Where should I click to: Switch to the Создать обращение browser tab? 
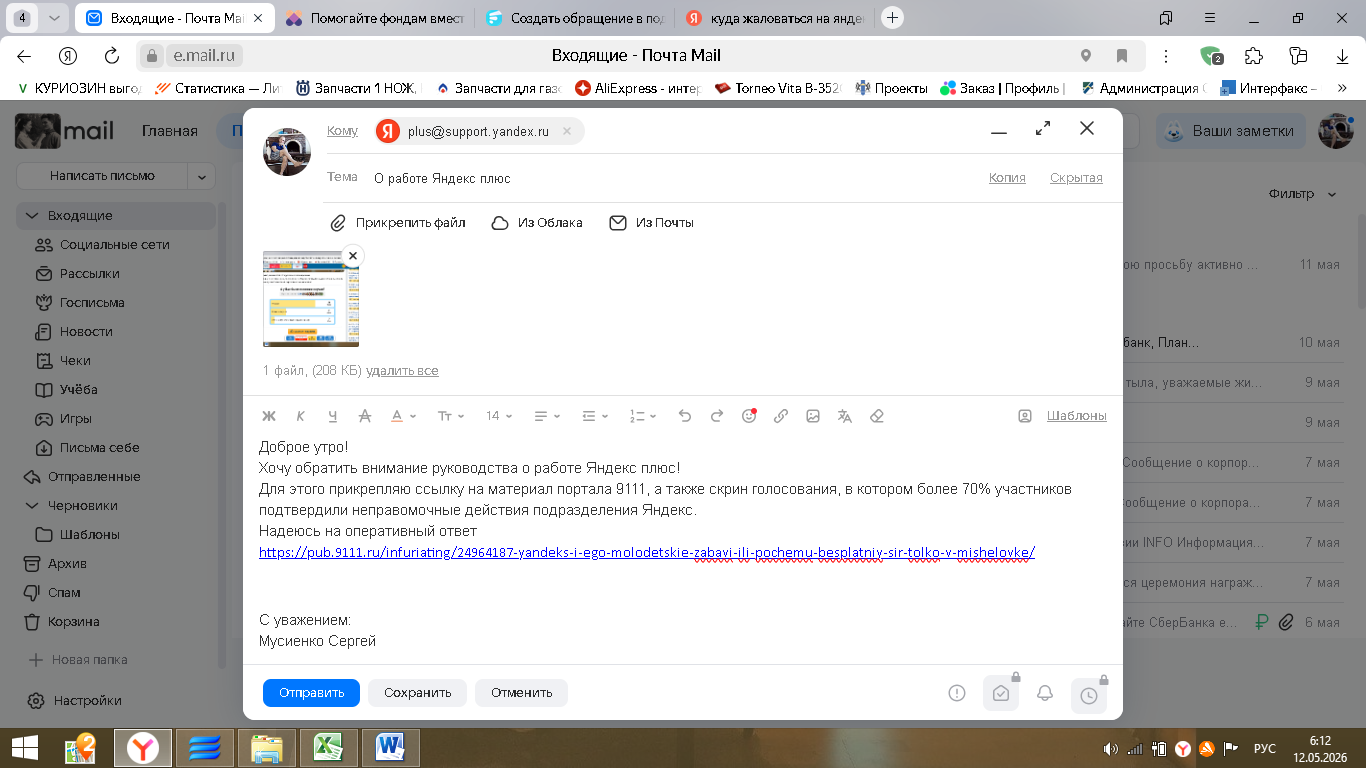pyautogui.click(x=575, y=18)
